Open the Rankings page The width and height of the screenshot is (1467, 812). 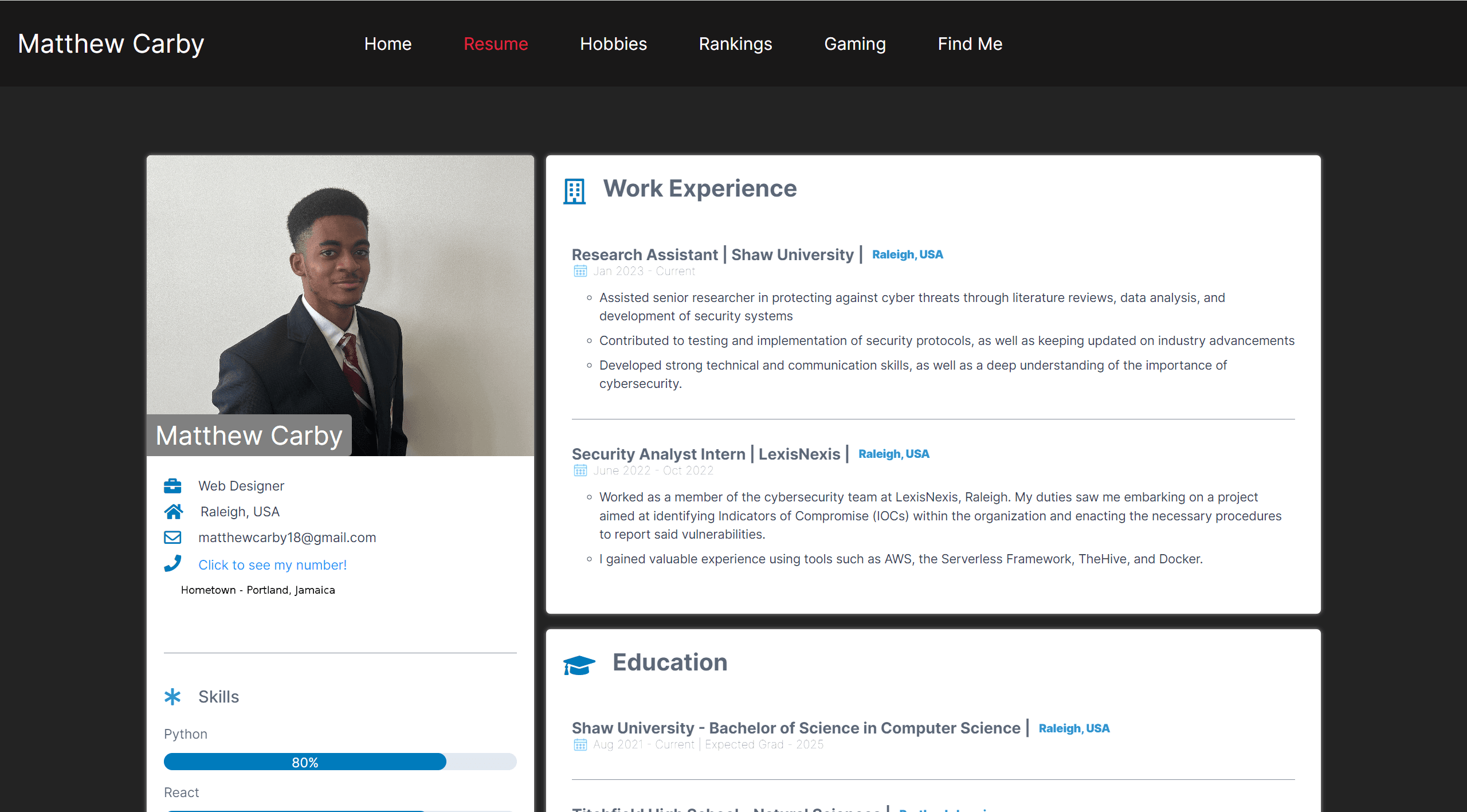pyautogui.click(x=735, y=44)
